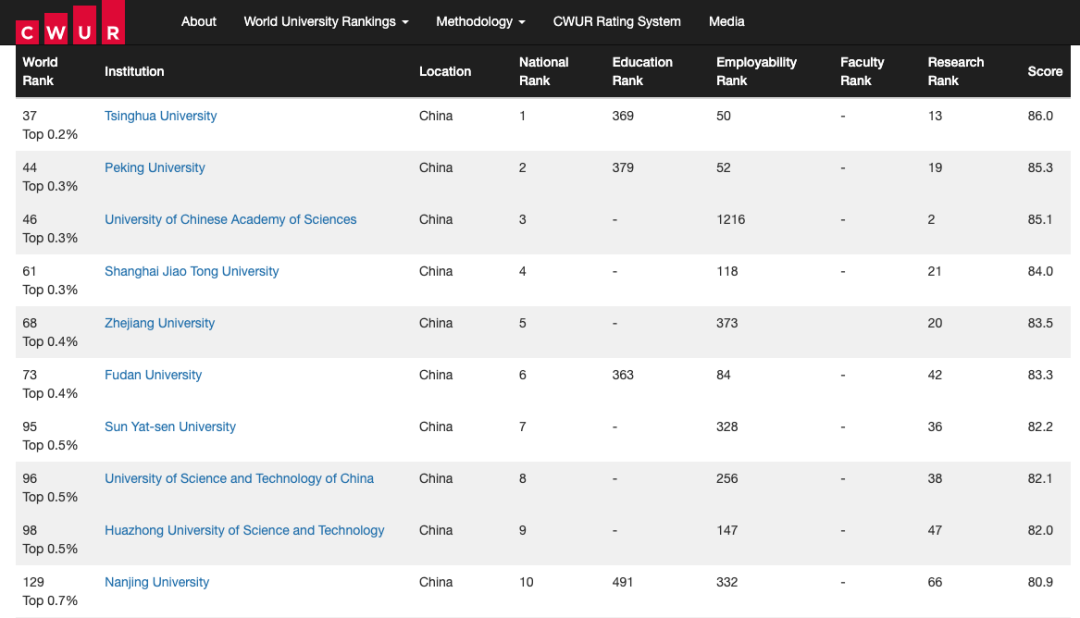The image size is (1080, 618).
Task: Open Fudan University link
Action: click(x=153, y=375)
